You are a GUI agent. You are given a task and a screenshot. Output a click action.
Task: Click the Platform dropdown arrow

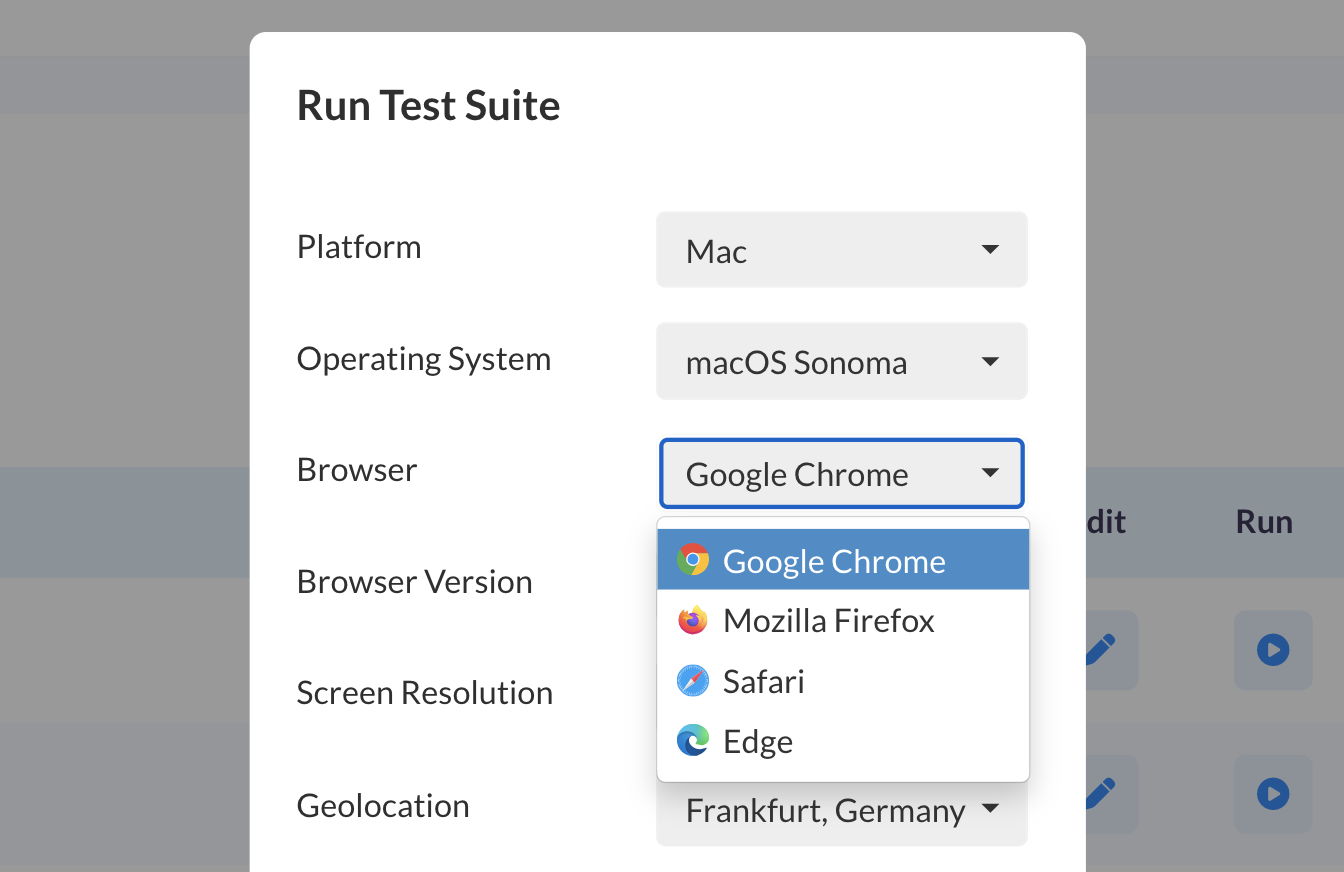click(x=990, y=249)
